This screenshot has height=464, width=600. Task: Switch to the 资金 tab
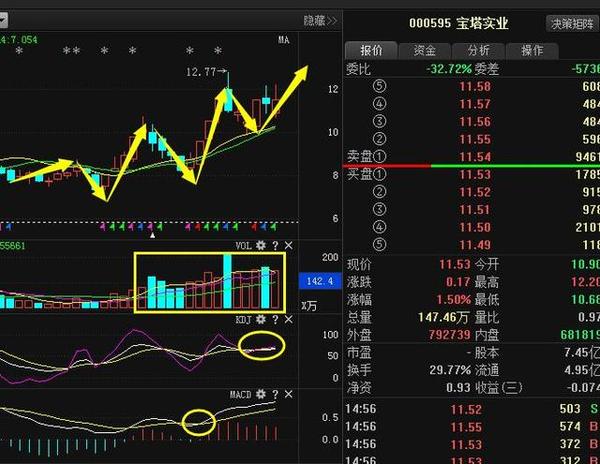[425, 50]
